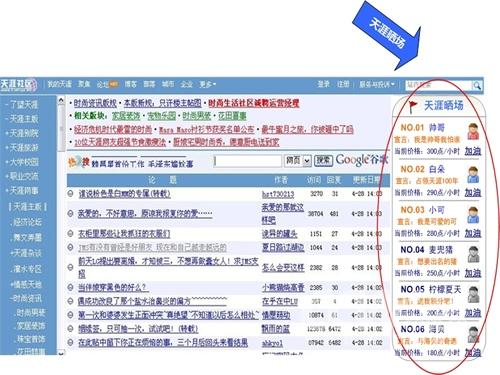Click 加油 for NO.04 麦兜猪
Viewport: 500px width, 375px height.
pos(473,273)
